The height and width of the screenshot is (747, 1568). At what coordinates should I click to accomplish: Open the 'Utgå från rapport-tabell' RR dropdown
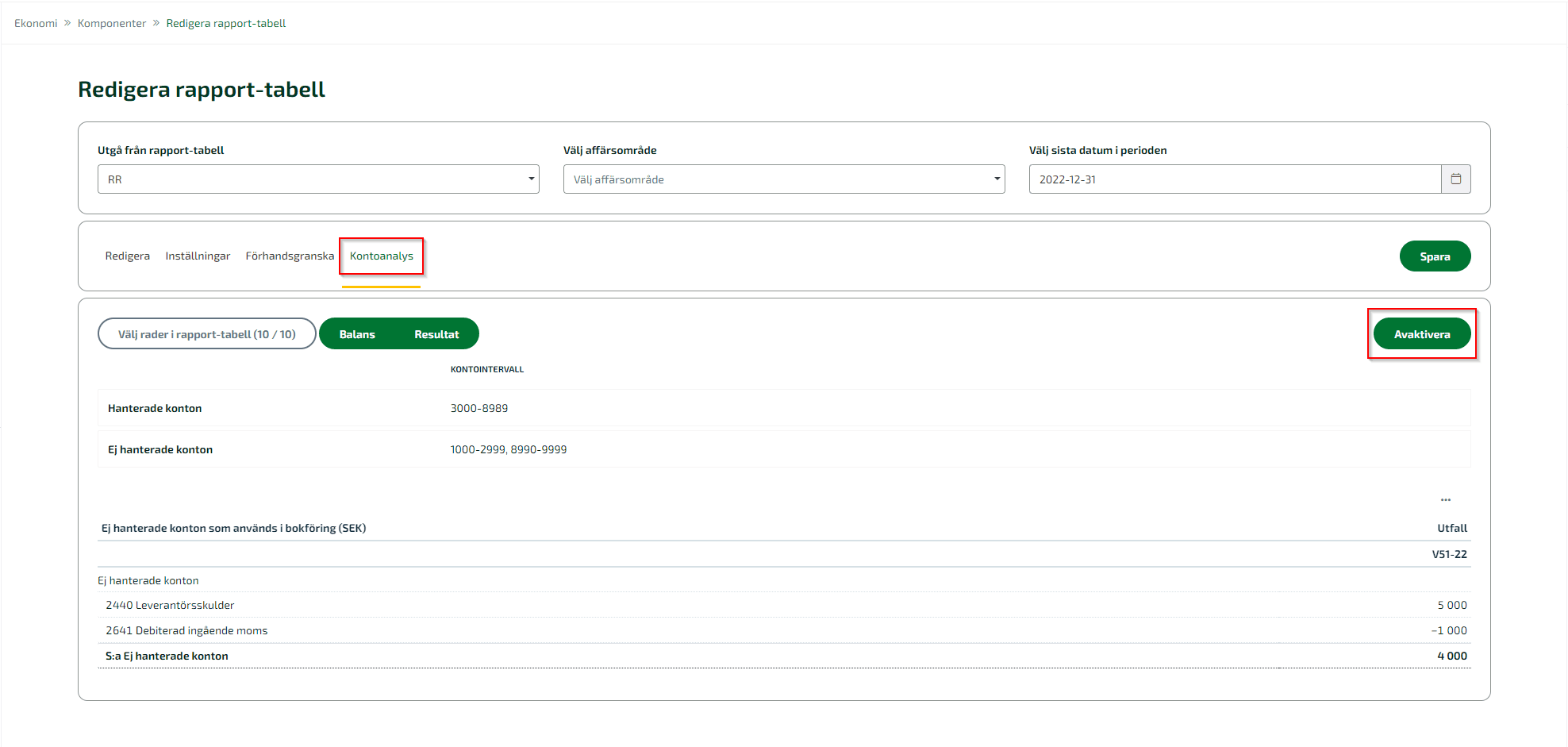318,179
